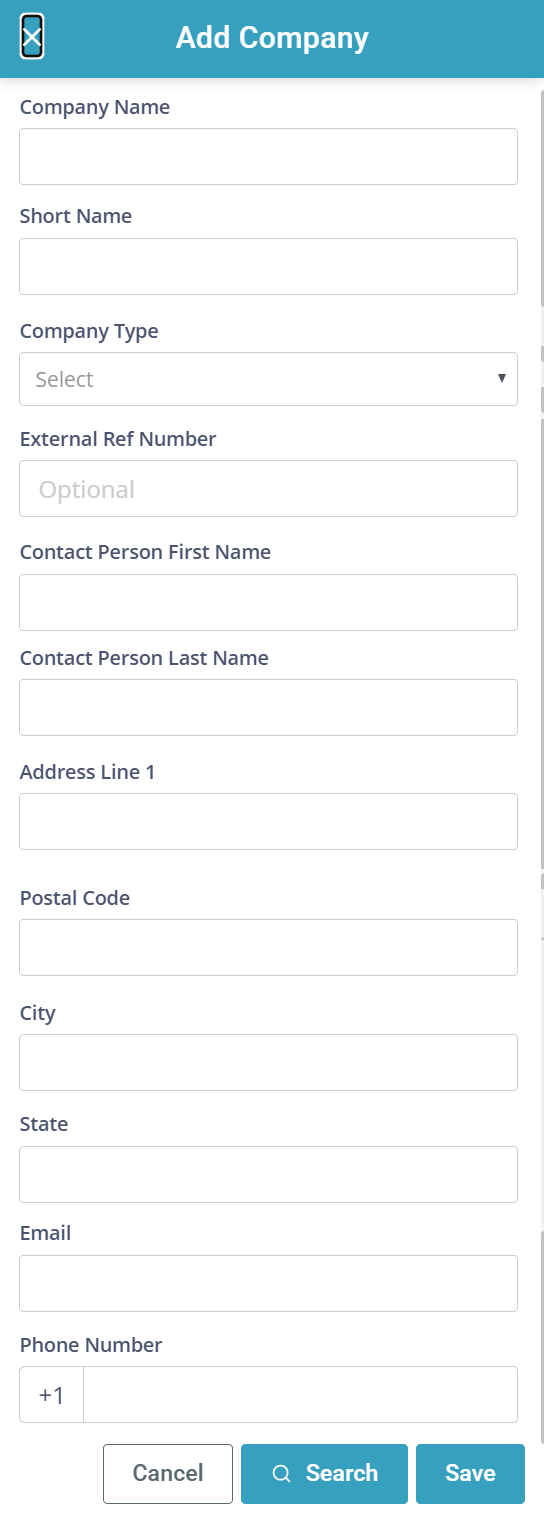
Task: Click the Postal Code input
Action: (268, 947)
